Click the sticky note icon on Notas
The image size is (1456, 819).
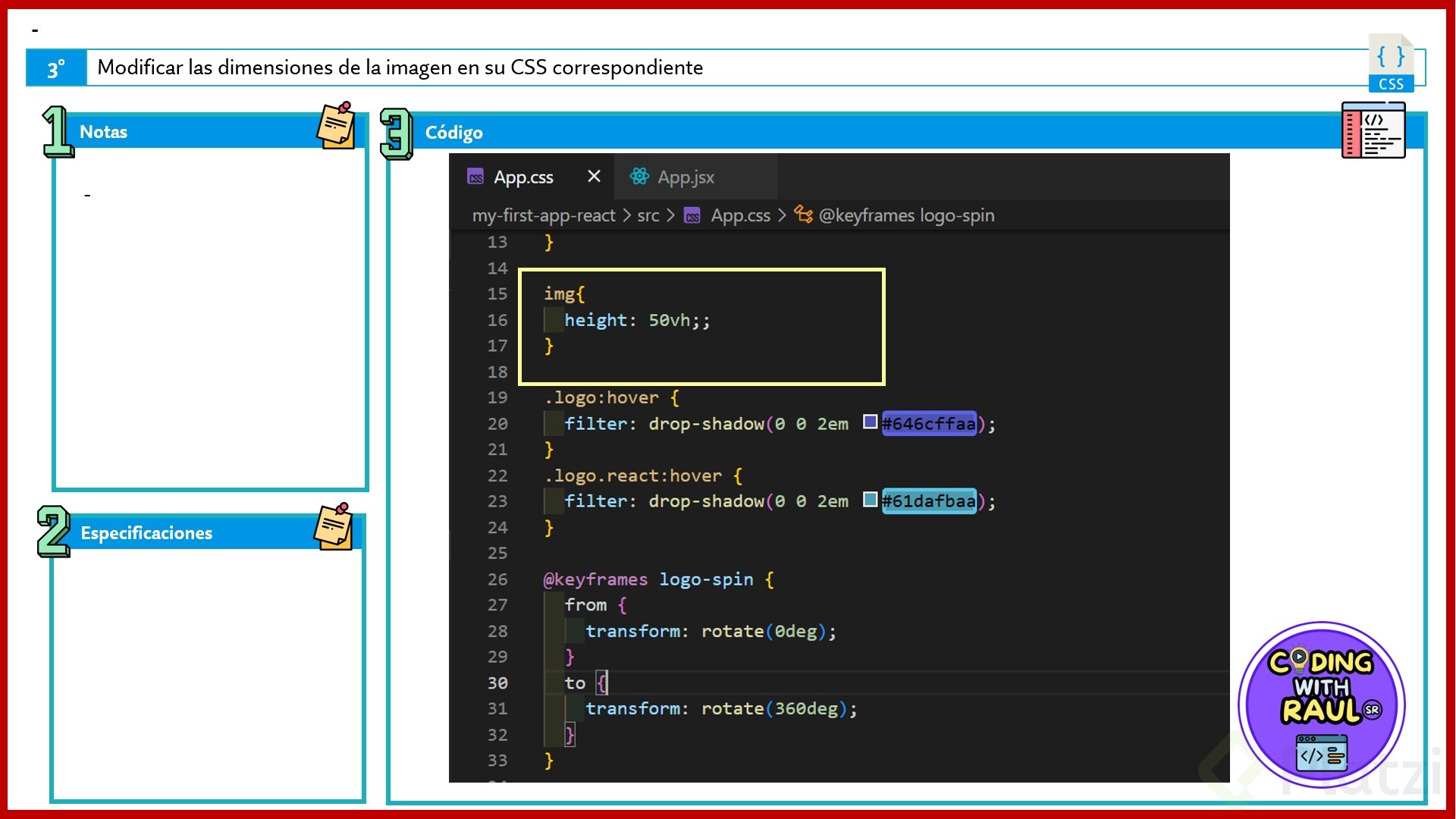coord(336,126)
